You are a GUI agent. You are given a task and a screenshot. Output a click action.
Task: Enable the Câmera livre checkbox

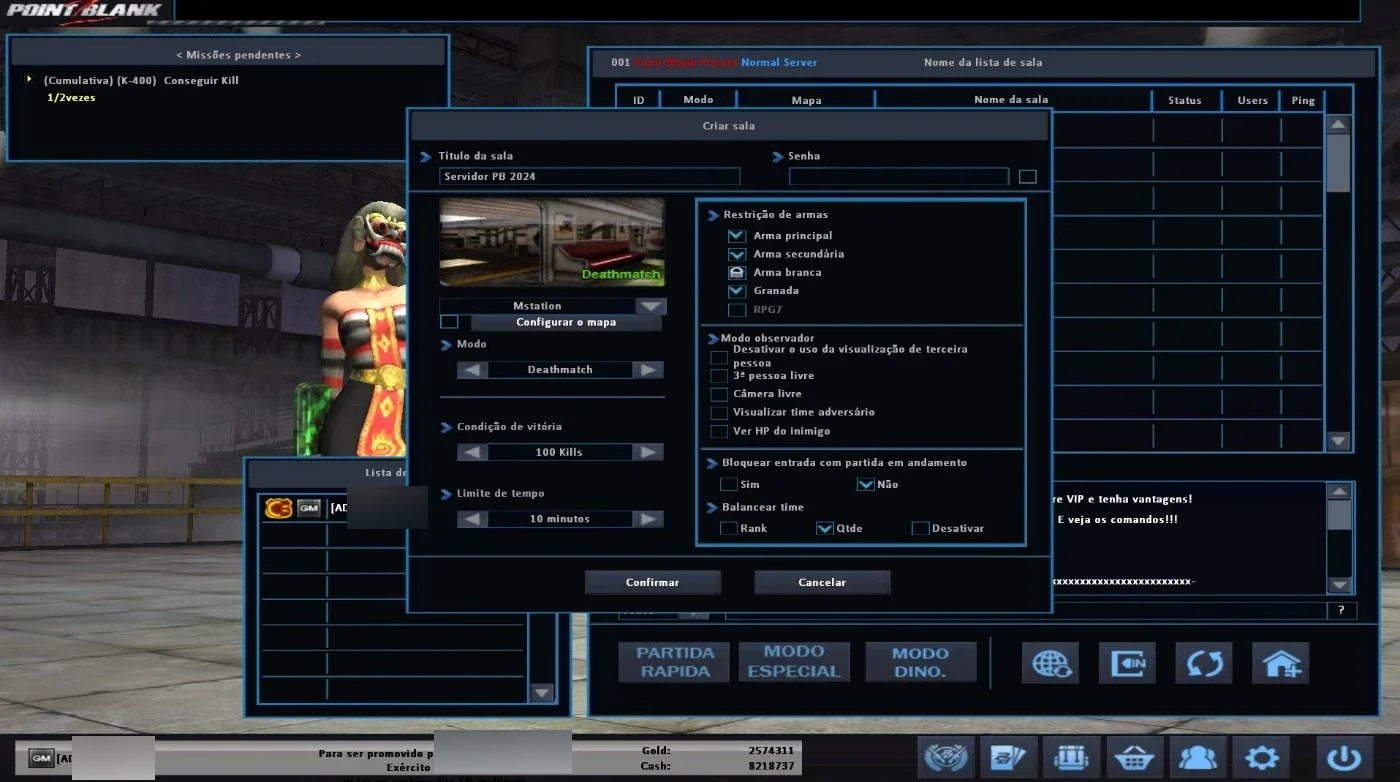[x=719, y=394]
